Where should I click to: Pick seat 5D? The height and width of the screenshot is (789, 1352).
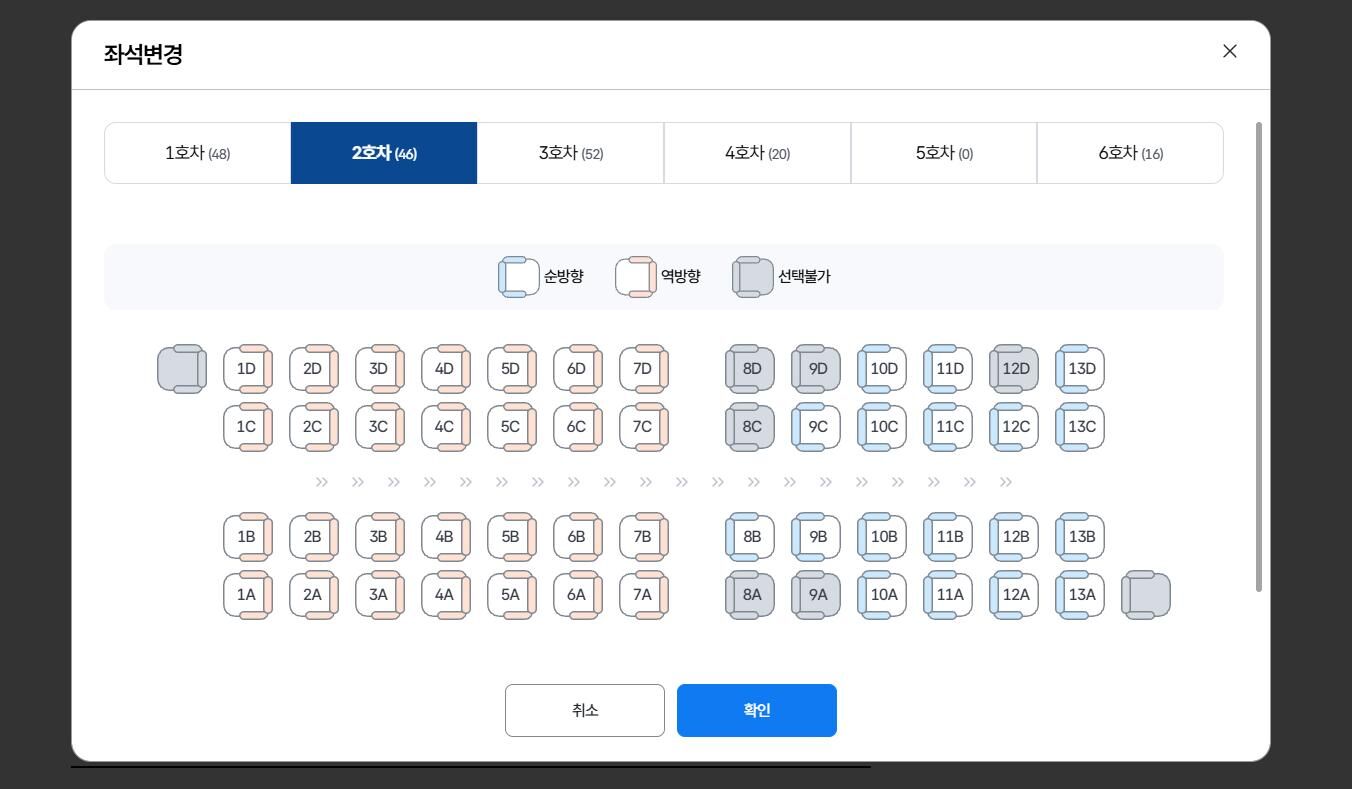pyautogui.click(x=511, y=369)
